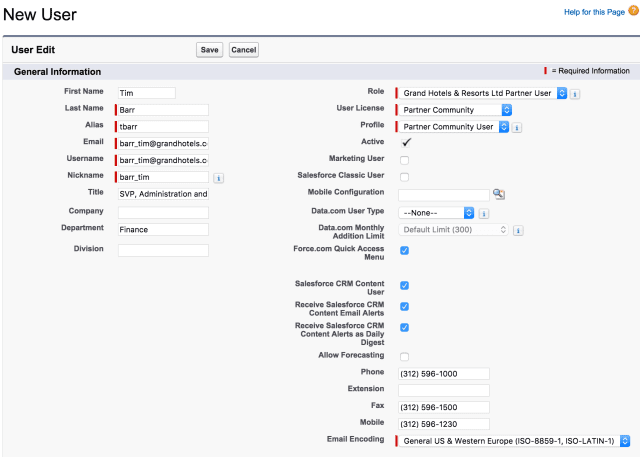Image resolution: width=640 pixels, height=457 pixels.
Task: Click the info icon beside Data.com User Type
Action: point(483,213)
